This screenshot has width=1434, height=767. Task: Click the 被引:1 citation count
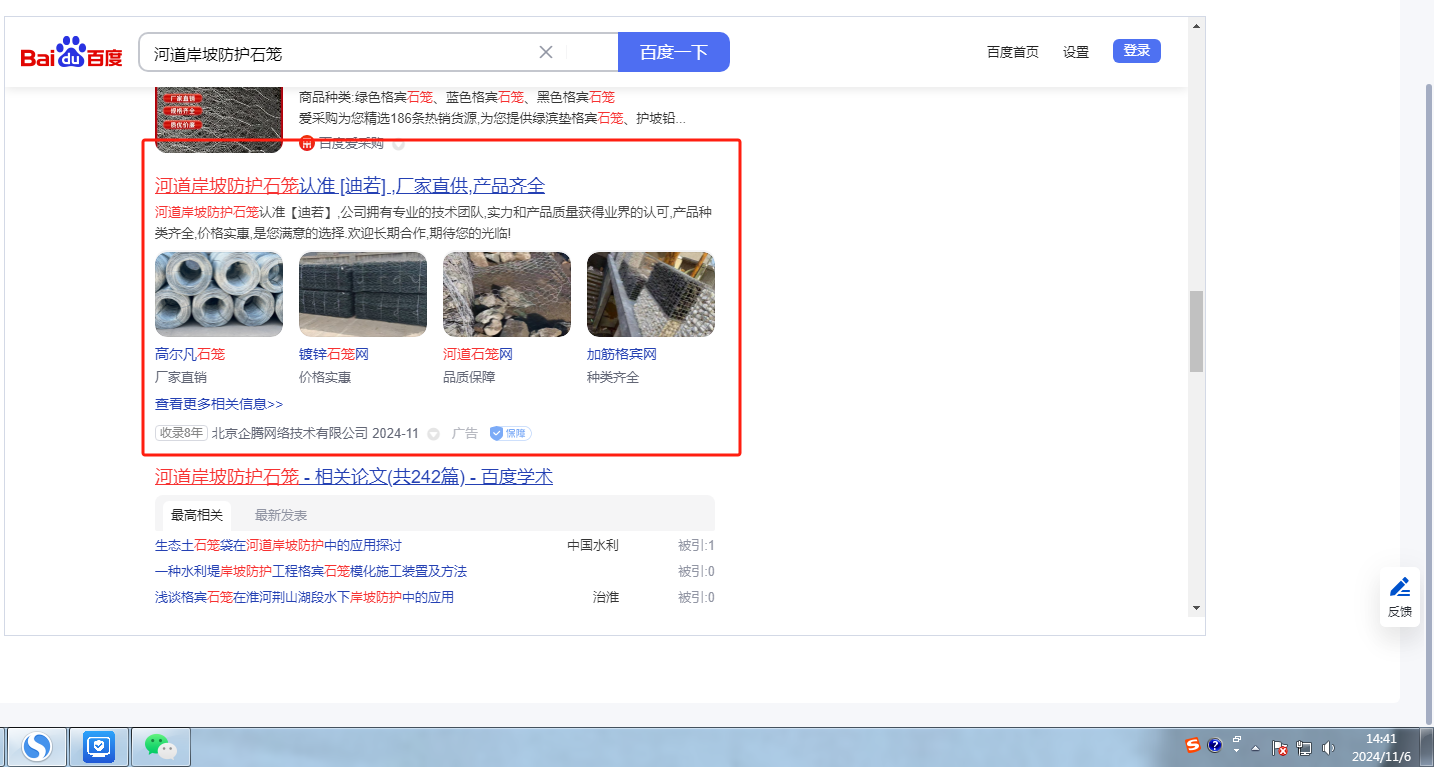696,545
